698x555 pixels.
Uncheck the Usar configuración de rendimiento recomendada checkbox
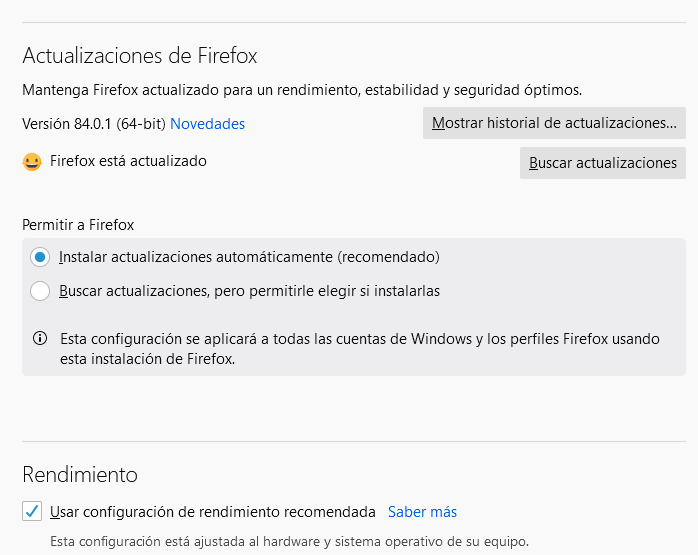32,512
